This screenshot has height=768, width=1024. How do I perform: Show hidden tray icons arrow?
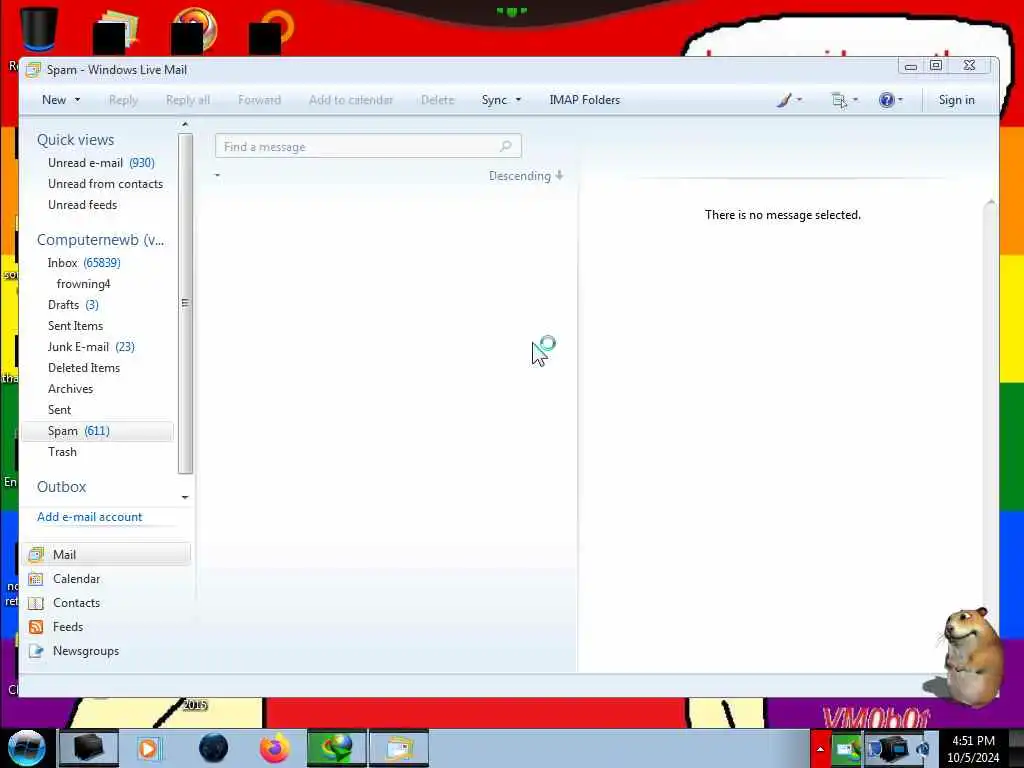click(x=820, y=749)
